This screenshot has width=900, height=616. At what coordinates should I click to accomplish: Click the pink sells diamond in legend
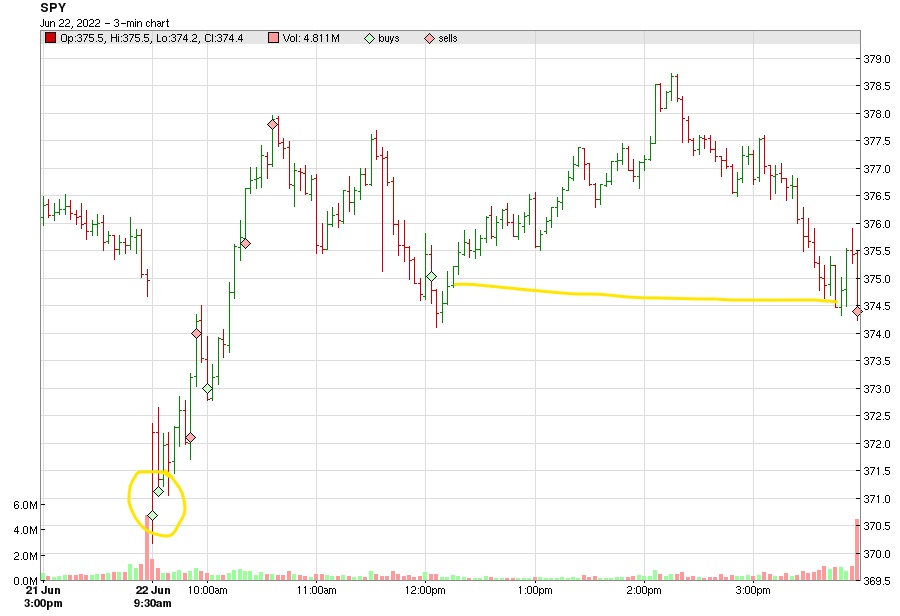[429, 38]
